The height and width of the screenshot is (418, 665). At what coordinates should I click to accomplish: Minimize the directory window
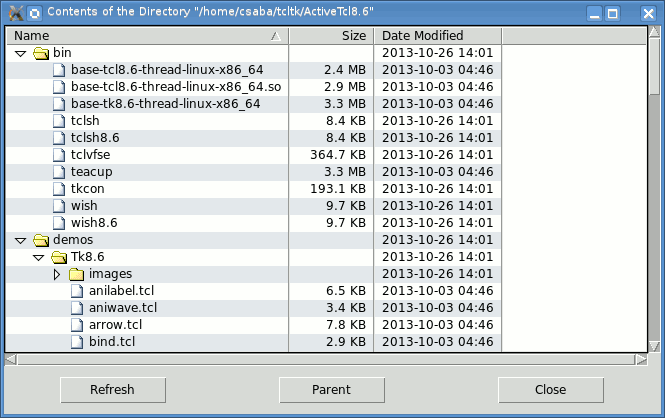click(595, 14)
